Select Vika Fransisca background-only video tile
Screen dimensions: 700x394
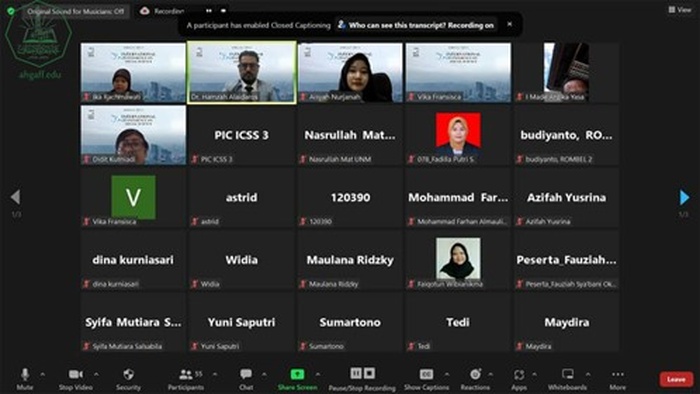458,72
